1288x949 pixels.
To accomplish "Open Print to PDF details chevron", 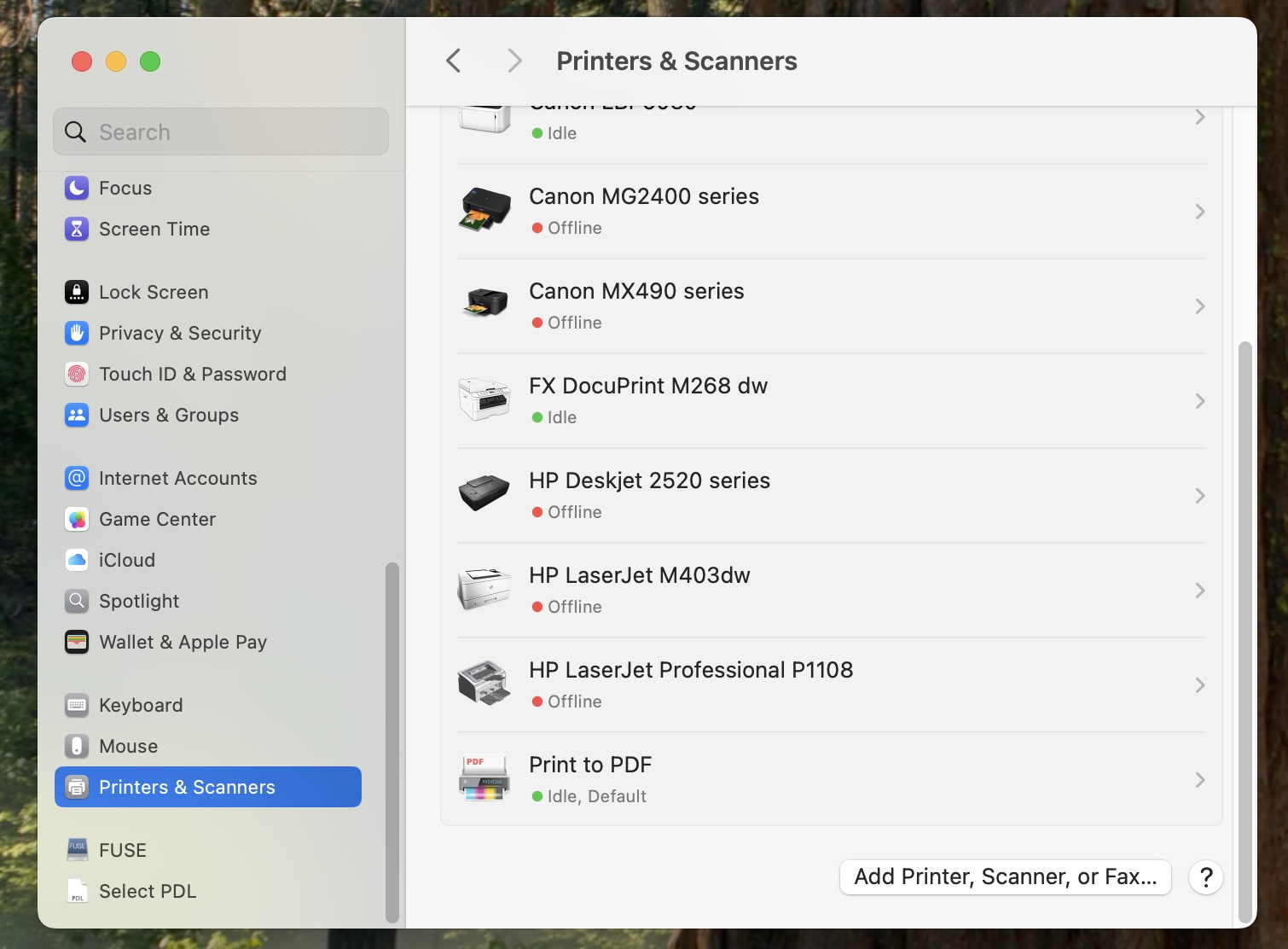I will [1200, 780].
